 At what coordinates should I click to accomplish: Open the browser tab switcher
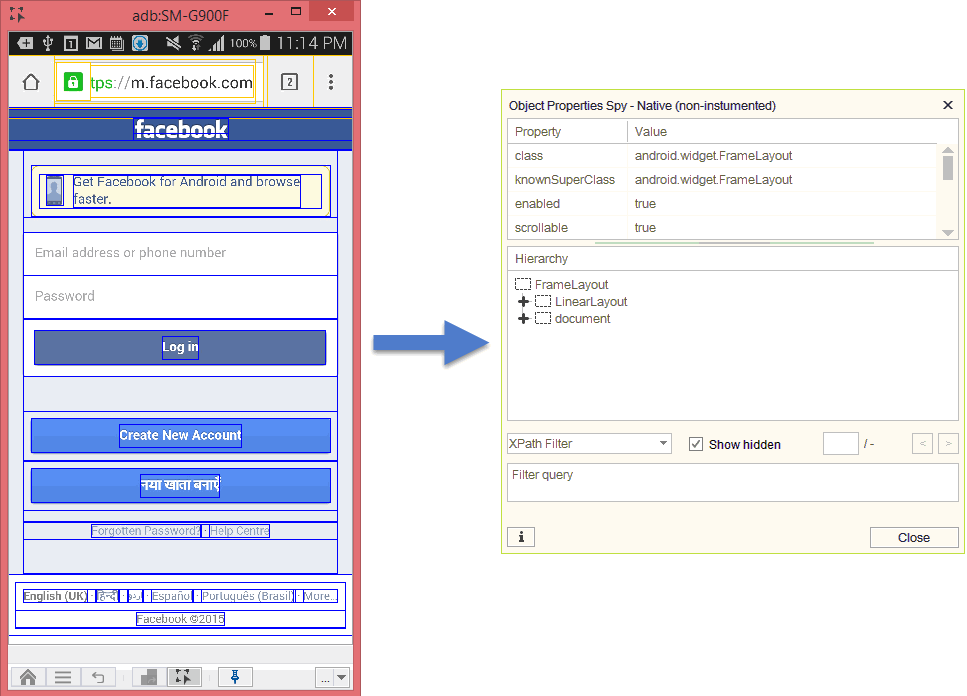pyautogui.click(x=289, y=82)
